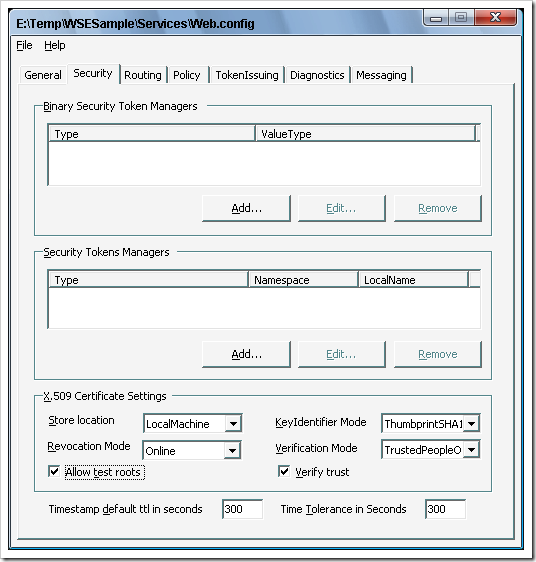Click the Namespace column header
The height and width of the screenshot is (562, 536).
tap(303, 280)
